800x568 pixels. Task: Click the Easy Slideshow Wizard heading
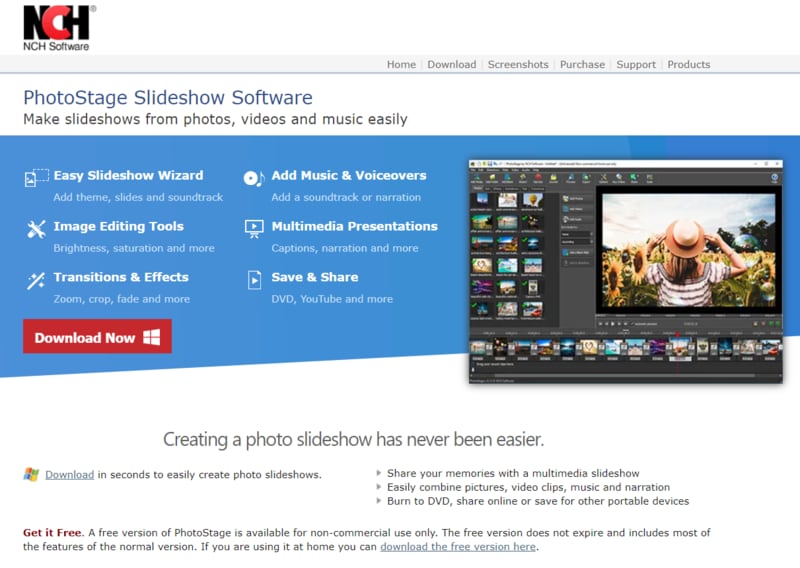128,176
